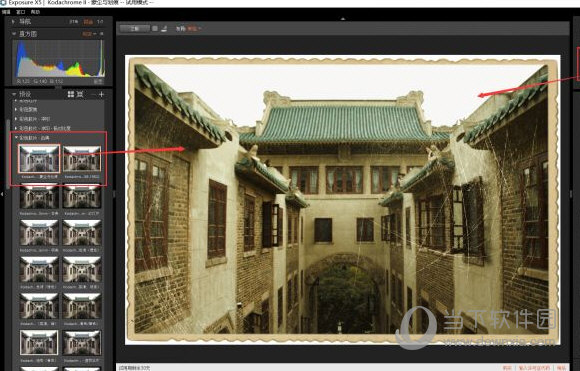
Task: Click the plus icon in presets header
Action: click(101, 95)
